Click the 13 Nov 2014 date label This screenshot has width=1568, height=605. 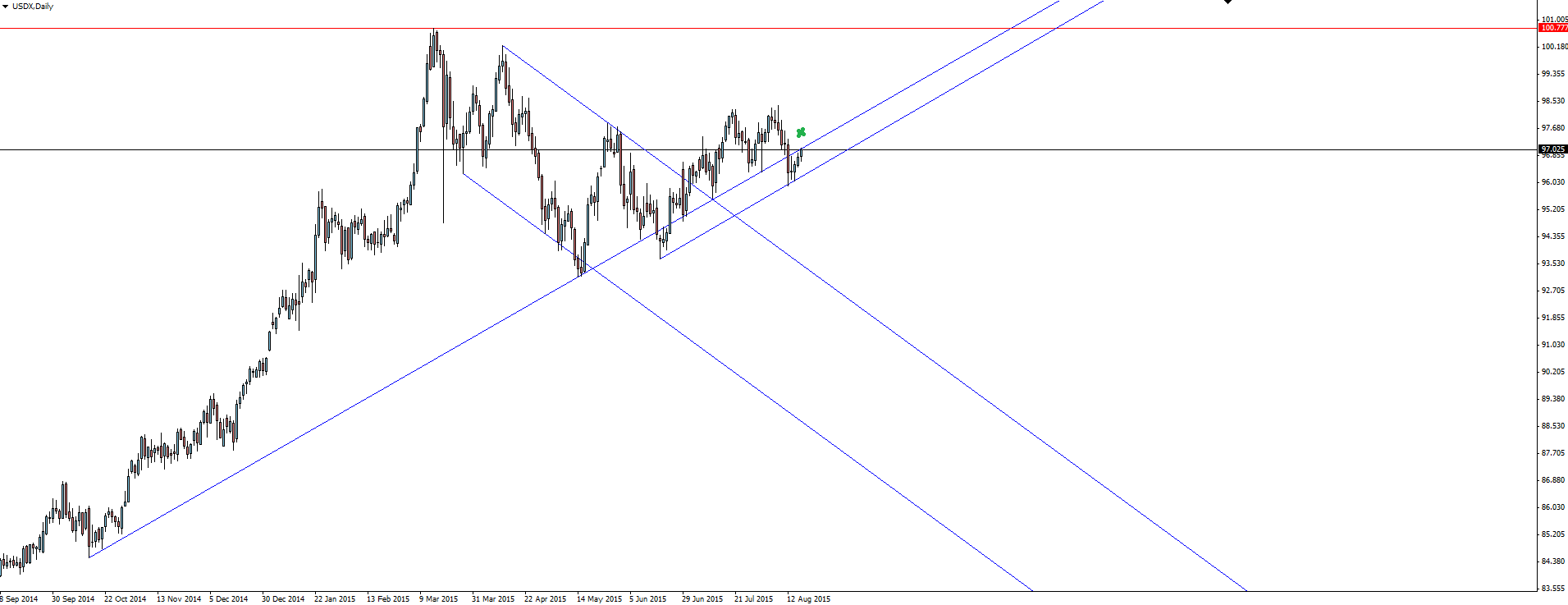pos(179,599)
